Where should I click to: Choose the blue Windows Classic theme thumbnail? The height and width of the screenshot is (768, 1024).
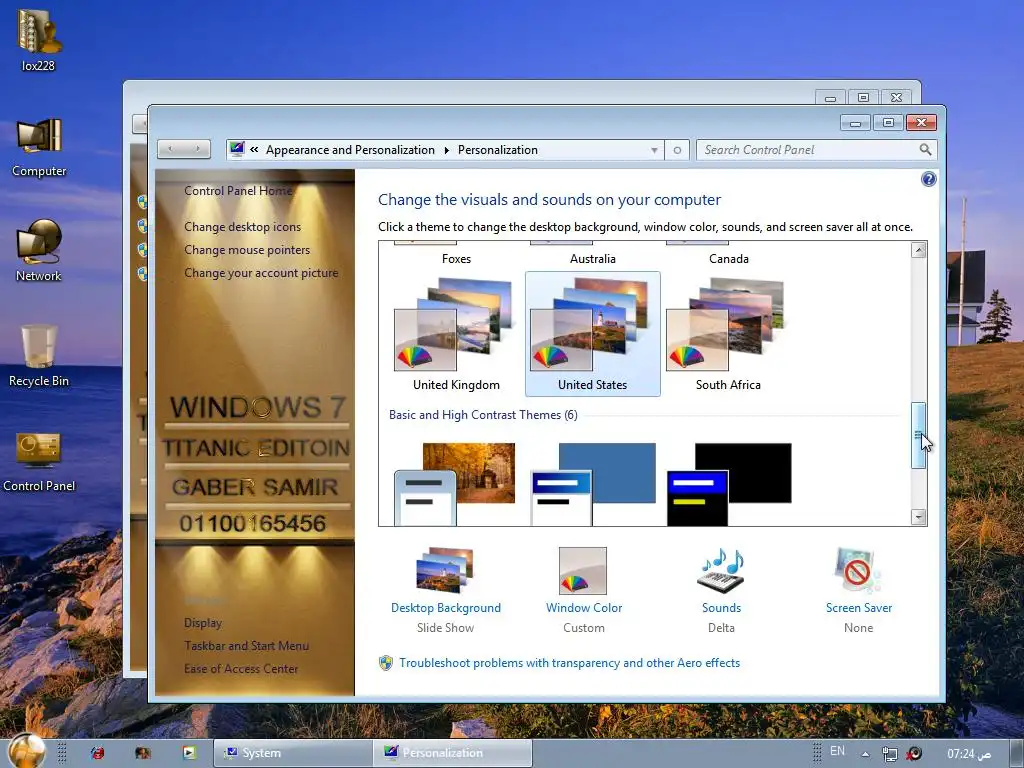[x=592, y=484]
